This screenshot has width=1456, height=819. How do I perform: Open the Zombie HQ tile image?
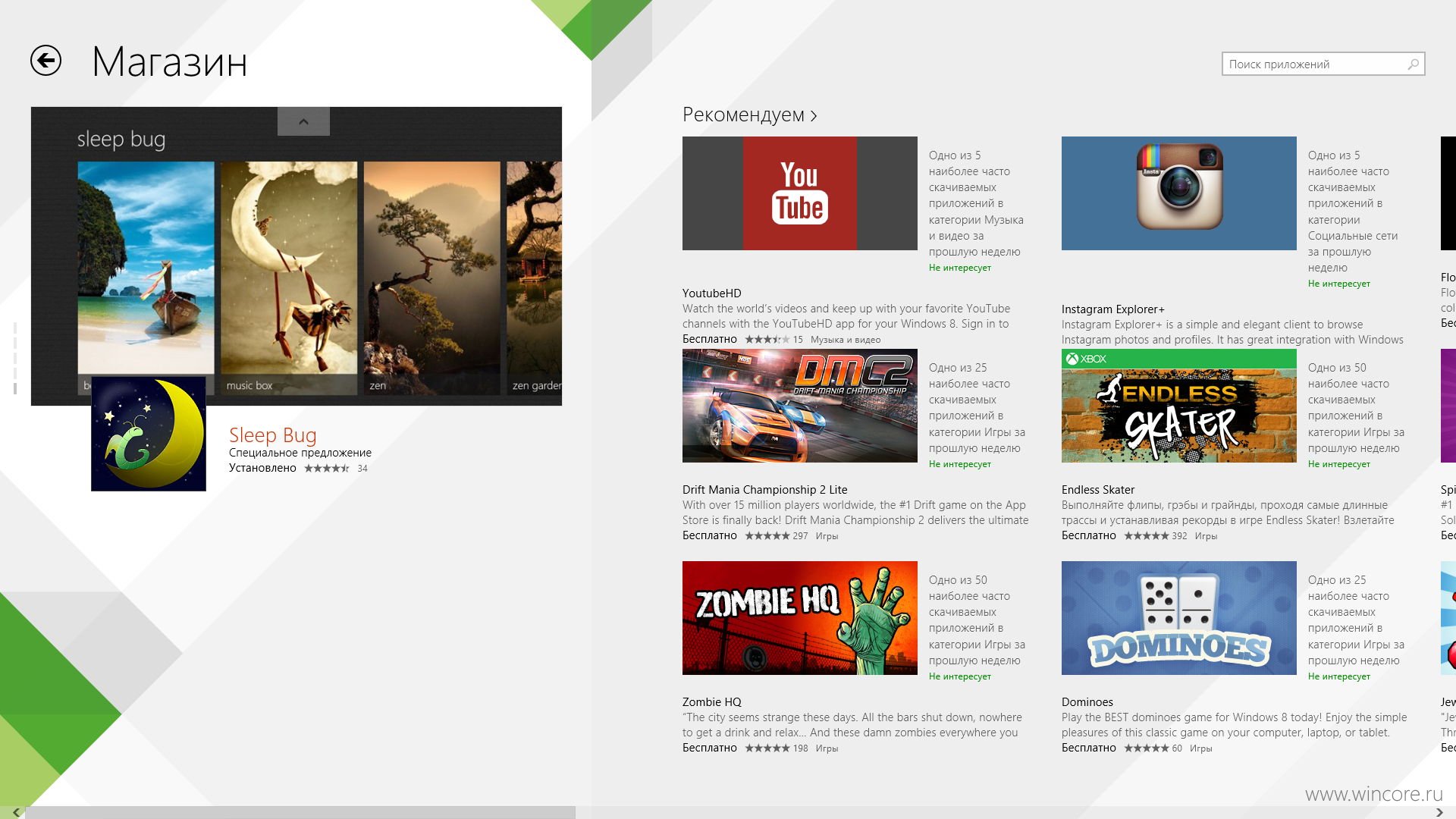click(800, 618)
